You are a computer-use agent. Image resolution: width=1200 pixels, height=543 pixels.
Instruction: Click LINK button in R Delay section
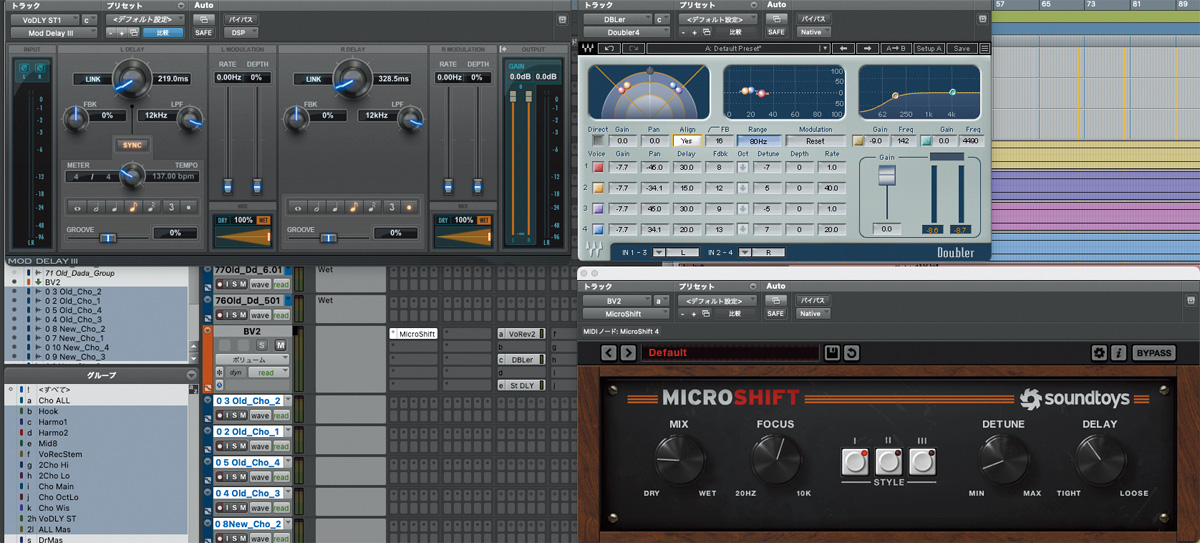[x=313, y=79]
